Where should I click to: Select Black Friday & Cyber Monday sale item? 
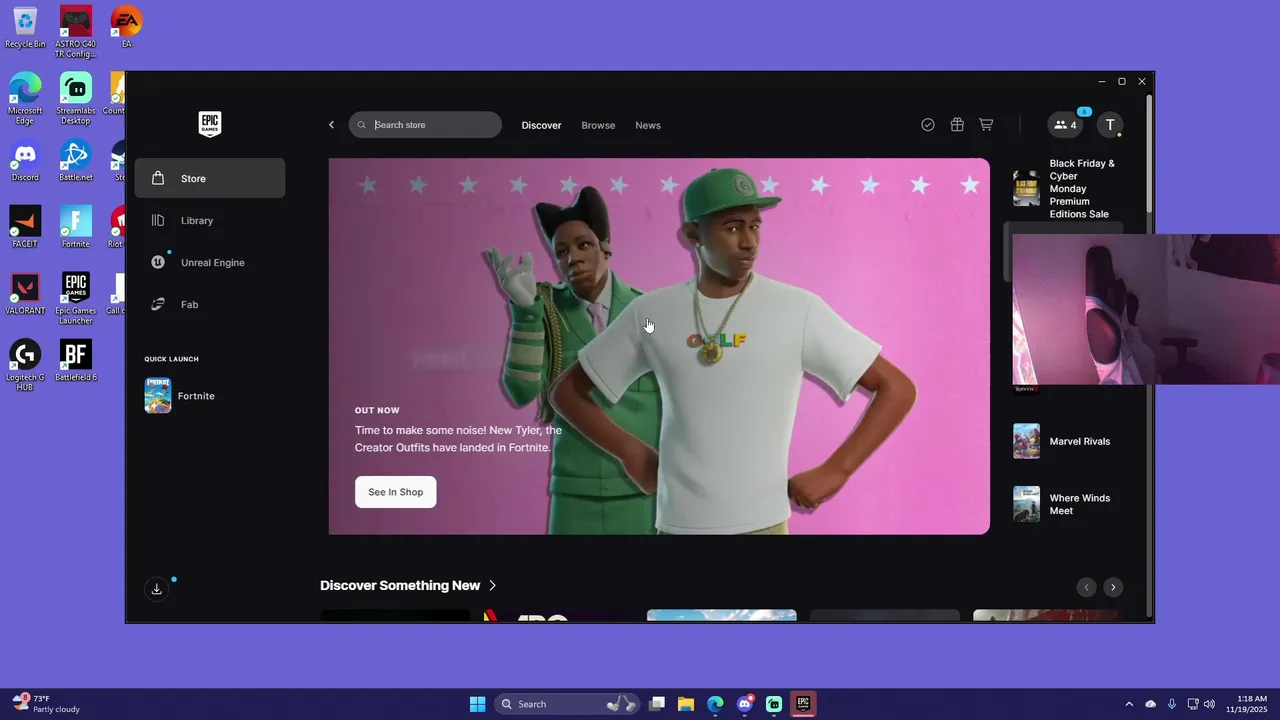coord(1065,188)
